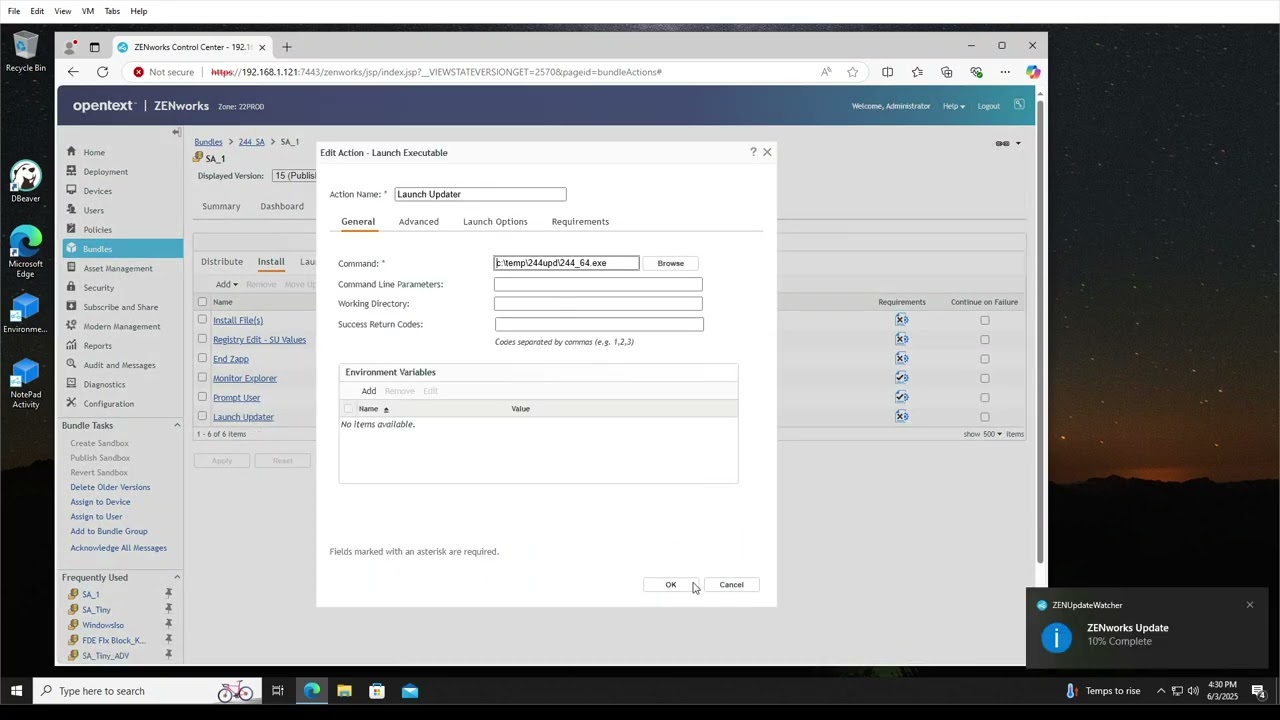Collapse the Bundle Tasks panel
This screenshot has height=720, width=1280.
click(x=177, y=425)
